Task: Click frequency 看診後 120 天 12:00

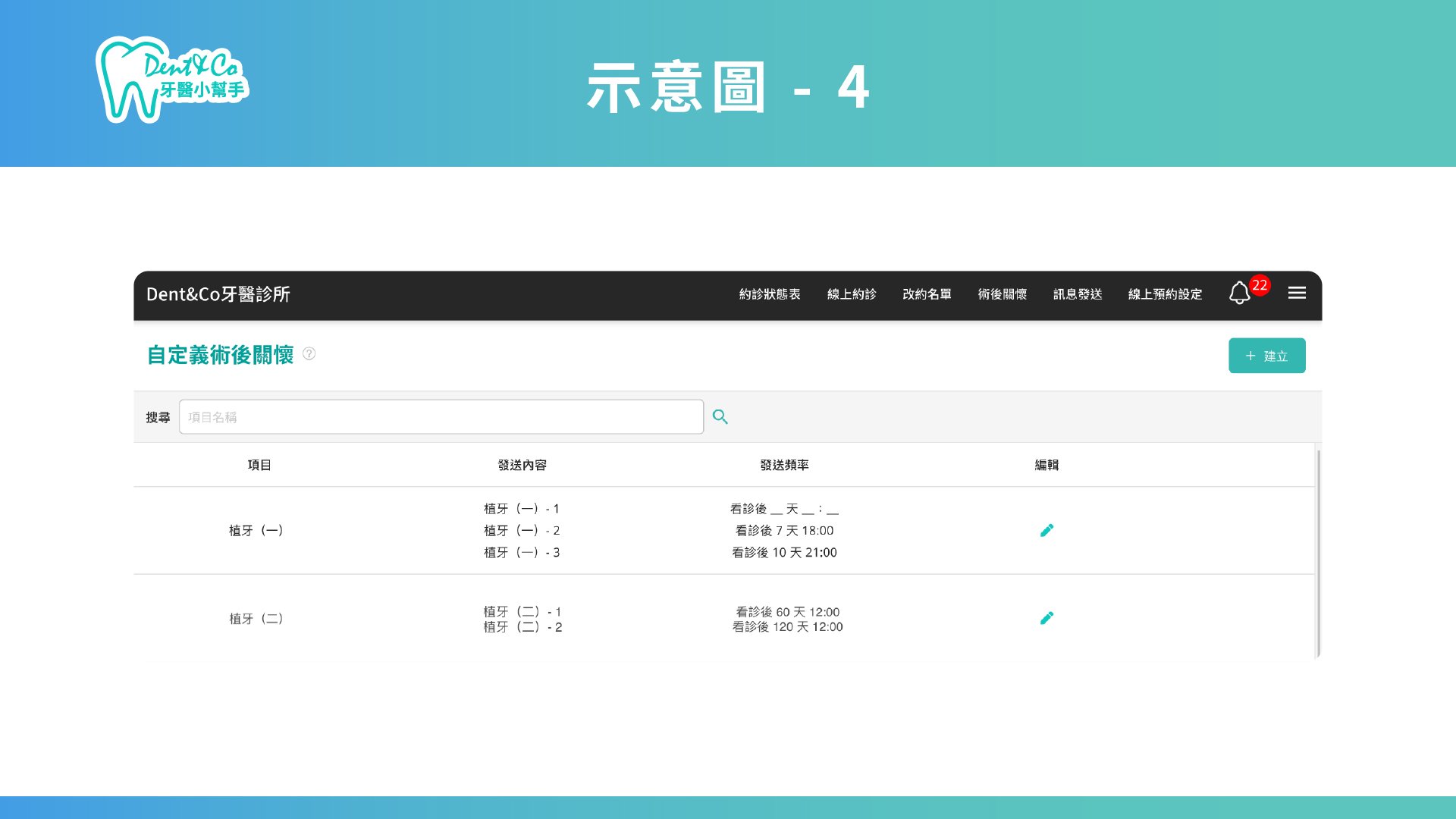Action: [x=787, y=627]
